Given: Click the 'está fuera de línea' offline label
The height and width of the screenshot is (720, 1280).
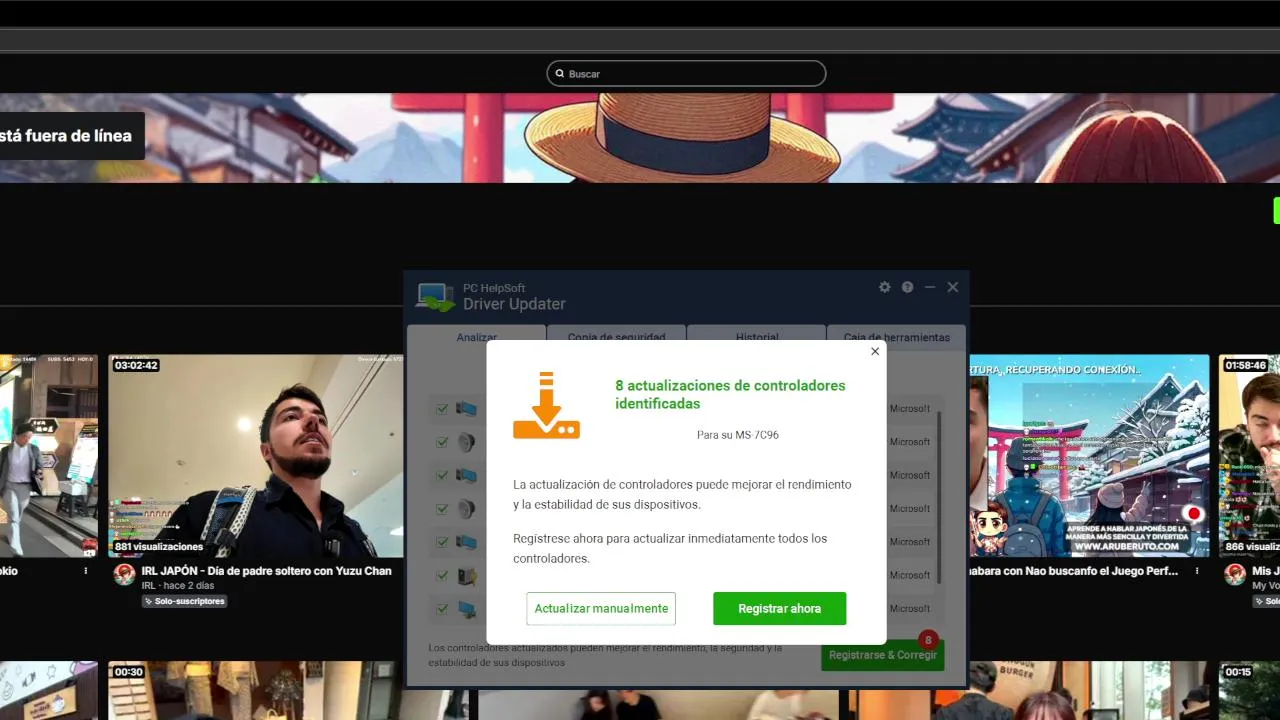Looking at the screenshot, I should (66, 136).
